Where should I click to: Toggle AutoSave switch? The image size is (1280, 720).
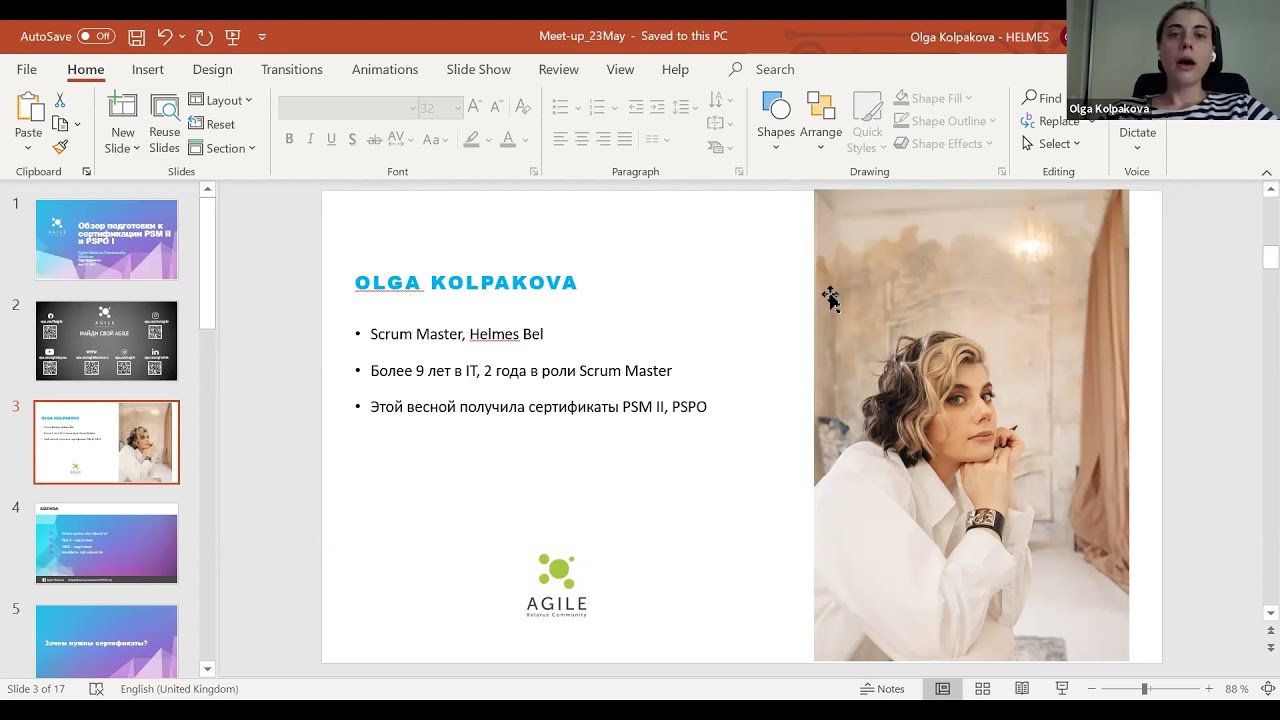[96, 37]
